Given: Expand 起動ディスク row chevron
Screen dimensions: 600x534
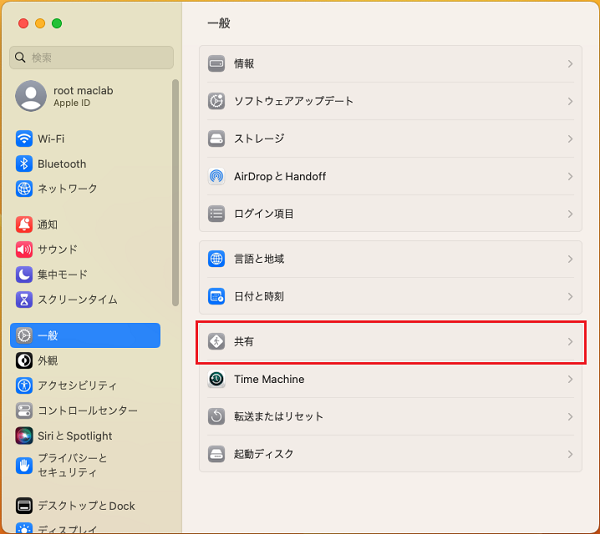Looking at the screenshot, I should pyautogui.click(x=570, y=454).
